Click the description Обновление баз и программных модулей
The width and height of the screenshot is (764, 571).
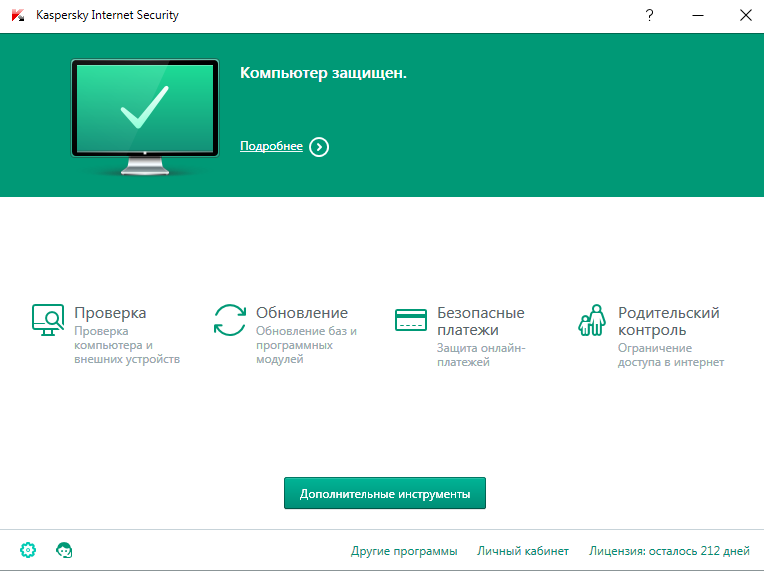(306, 345)
